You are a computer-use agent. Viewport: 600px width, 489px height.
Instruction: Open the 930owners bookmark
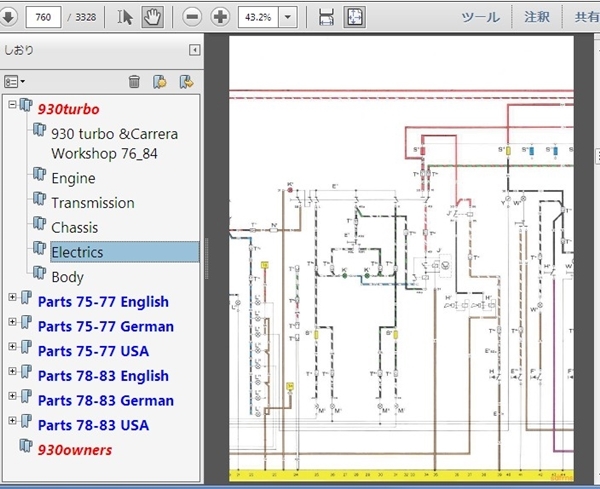coord(75,450)
